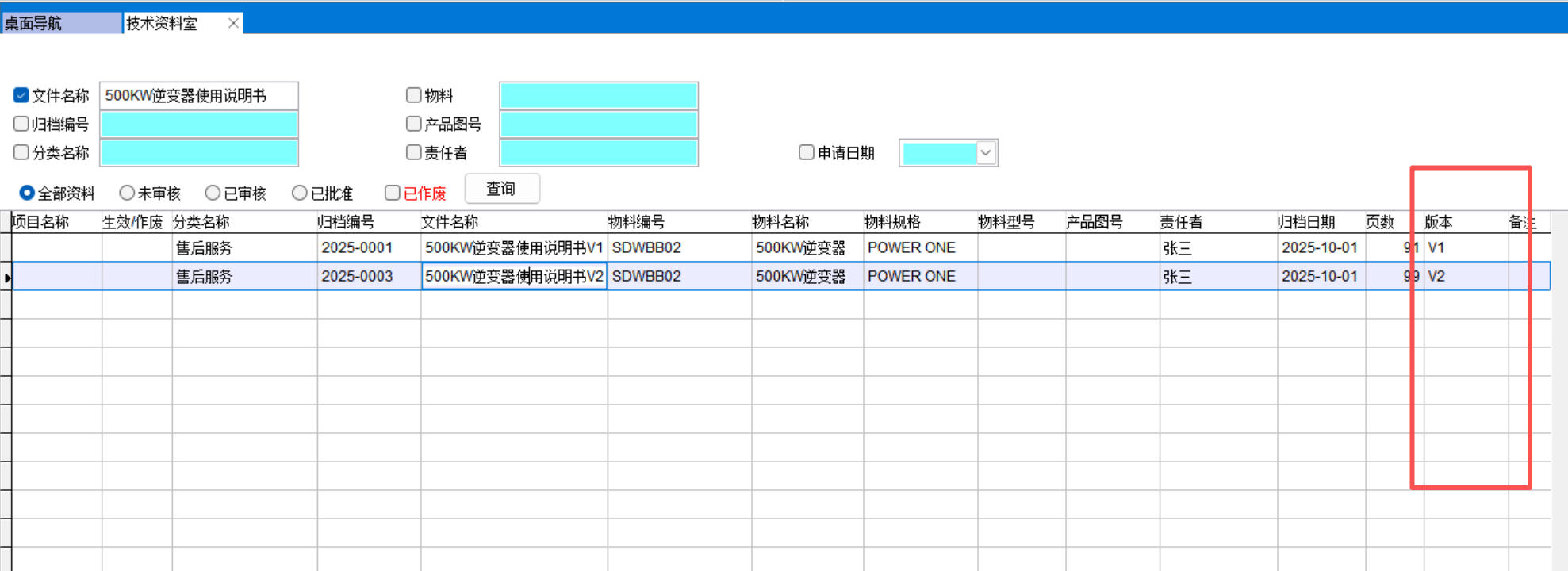Open the 申请日期 dropdown arrow
Viewport: 1568px width, 571px height.
coord(986,153)
